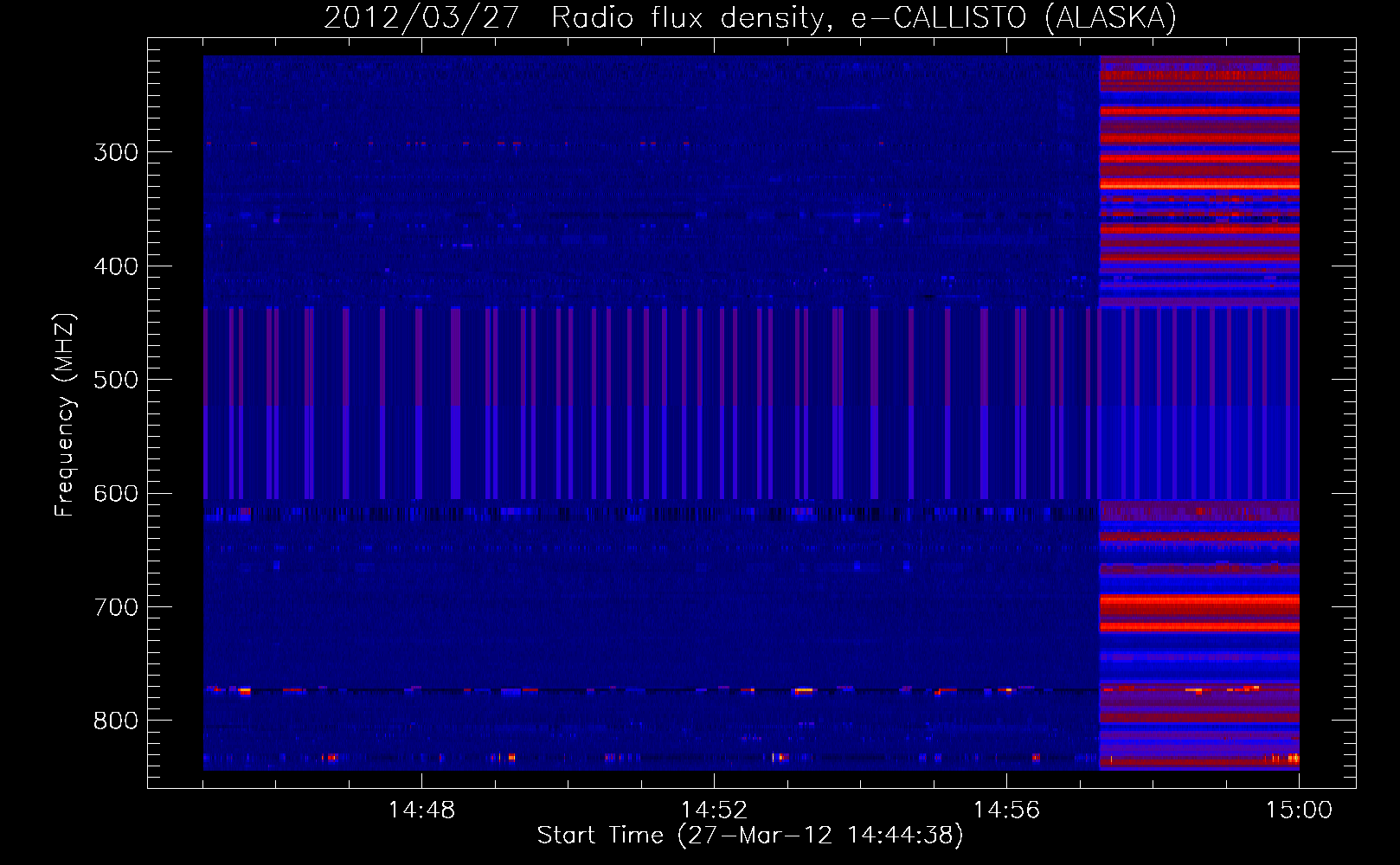Image resolution: width=1400 pixels, height=865 pixels.
Task: Click the 400 frequency tick label
Action: coord(116,266)
